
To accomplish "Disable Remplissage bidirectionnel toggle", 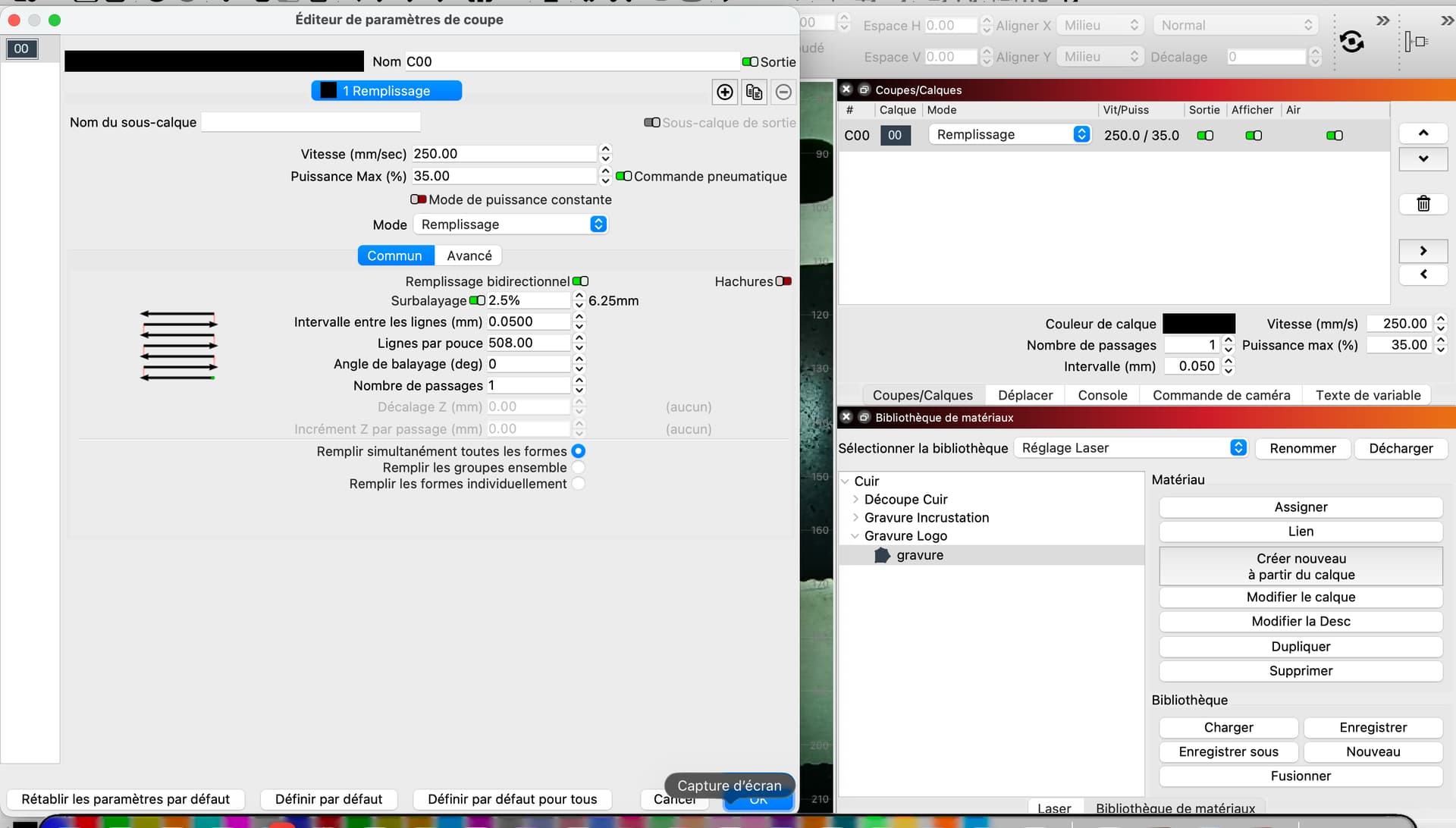I will (580, 281).
